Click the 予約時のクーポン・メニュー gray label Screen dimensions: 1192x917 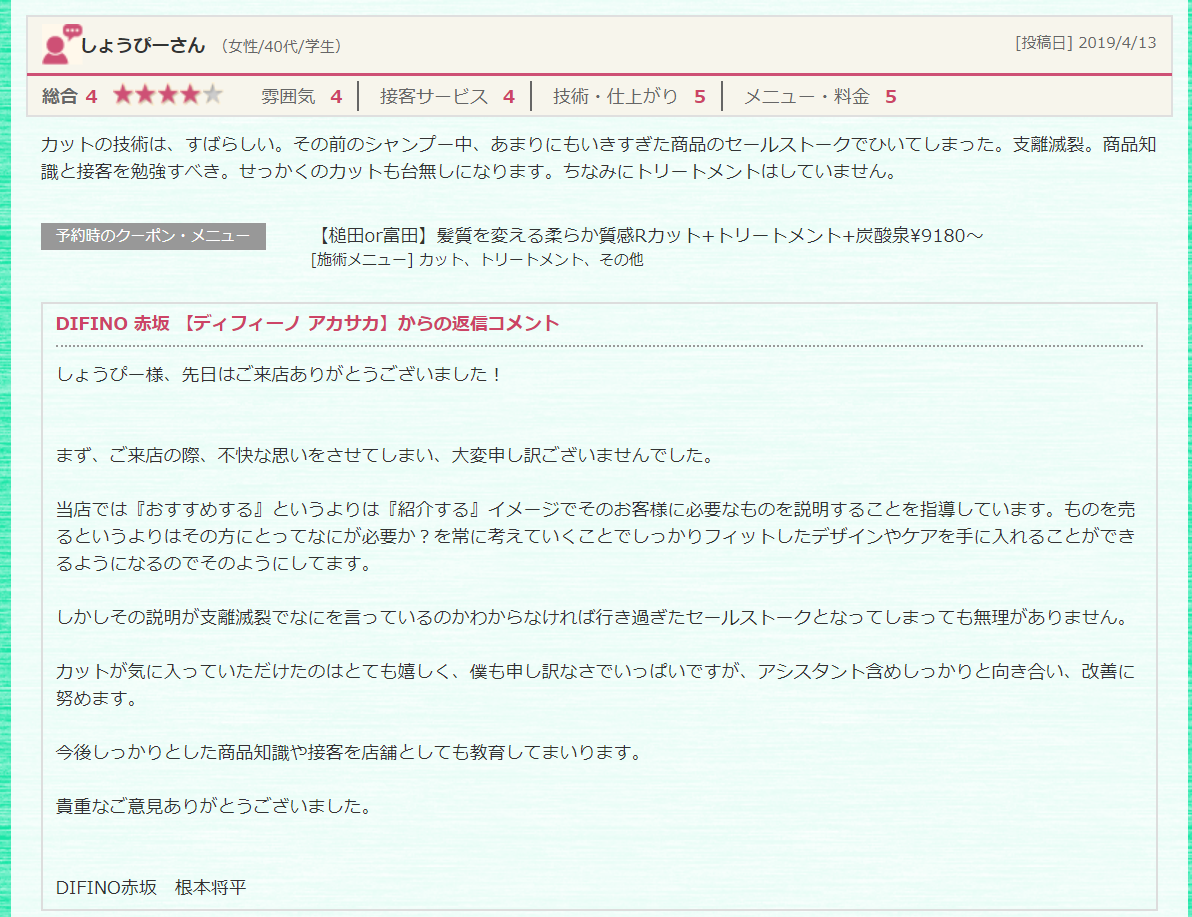click(x=153, y=236)
